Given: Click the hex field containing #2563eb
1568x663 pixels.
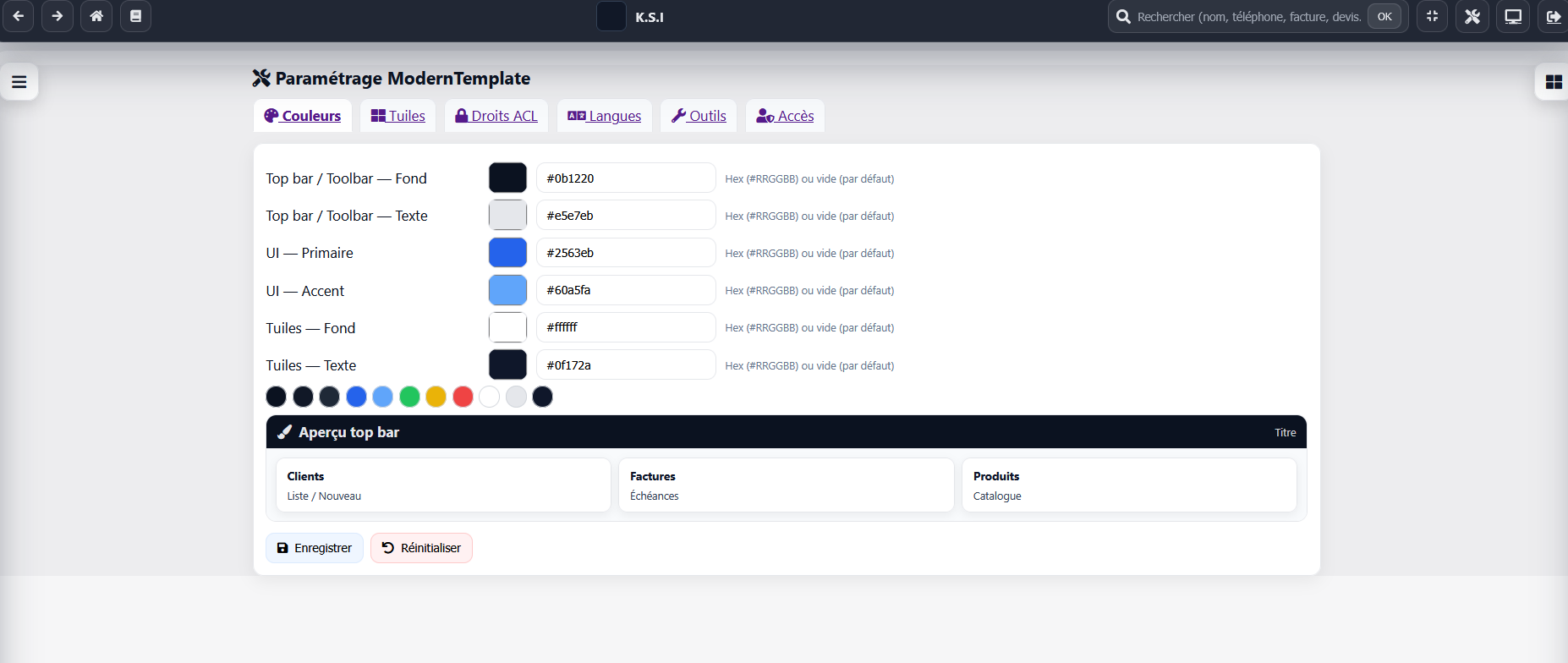Looking at the screenshot, I should click(x=626, y=252).
